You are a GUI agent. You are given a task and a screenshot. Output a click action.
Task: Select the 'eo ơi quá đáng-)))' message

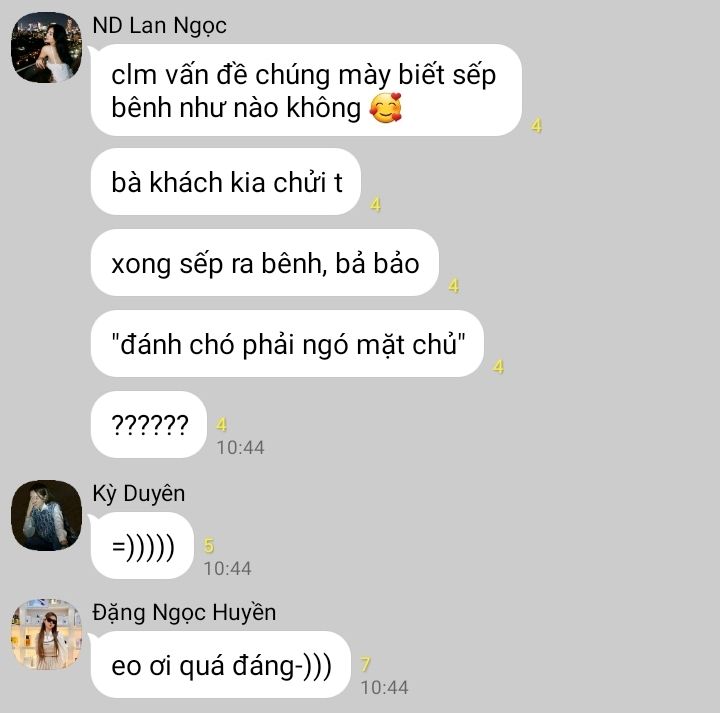(x=221, y=664)
